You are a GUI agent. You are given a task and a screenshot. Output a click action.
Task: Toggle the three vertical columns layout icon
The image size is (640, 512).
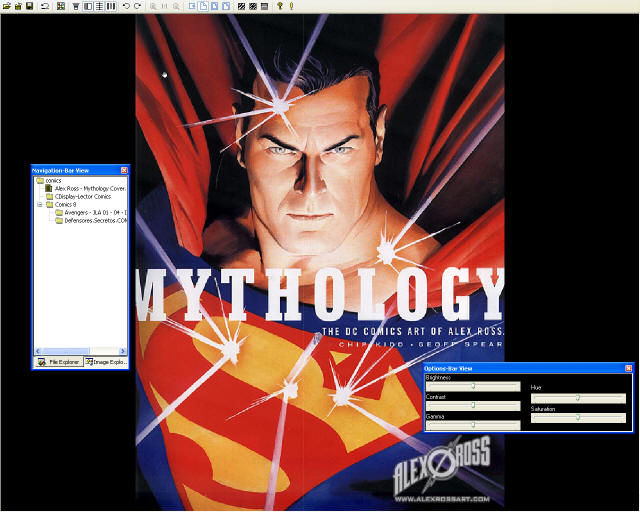111,6
